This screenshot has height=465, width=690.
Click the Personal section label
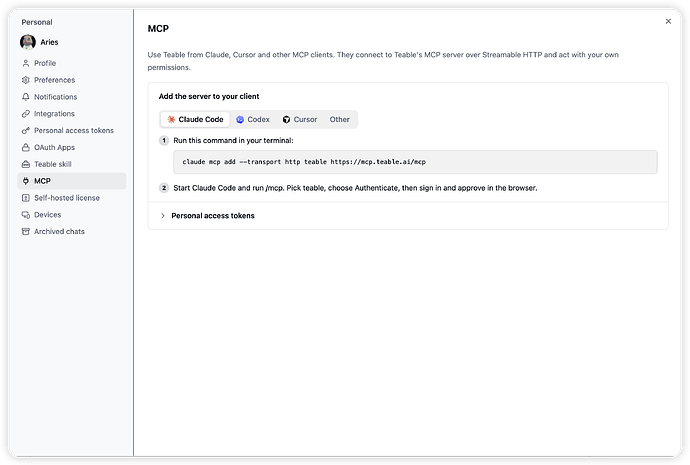pyautogui.click(x=37, y=22)
